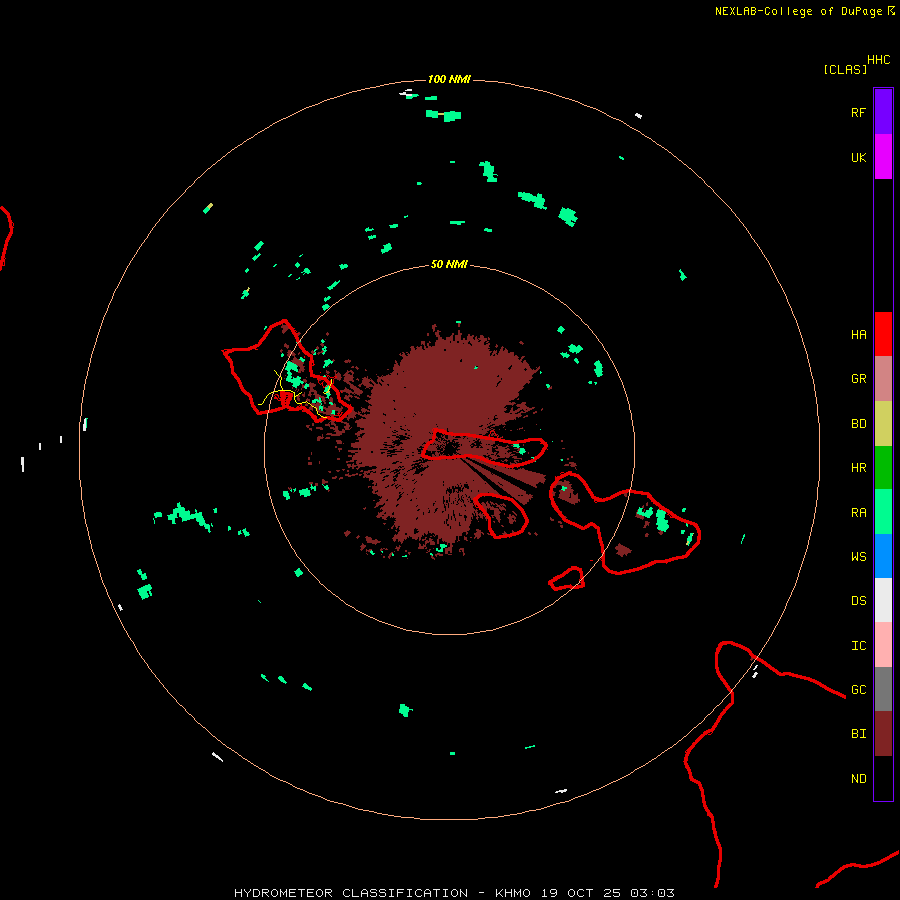Click the 'UK' legend label
900x900 pixels.
[x=858, y=157]
